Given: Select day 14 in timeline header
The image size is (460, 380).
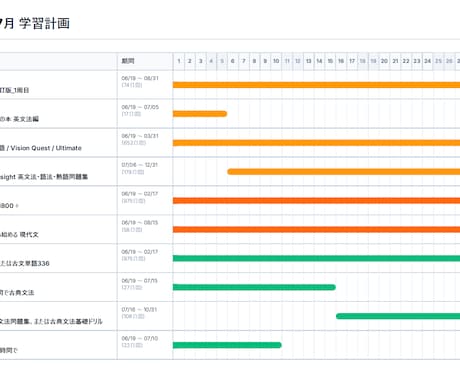Looking at the screenshot, I should (x=319, y=61).
